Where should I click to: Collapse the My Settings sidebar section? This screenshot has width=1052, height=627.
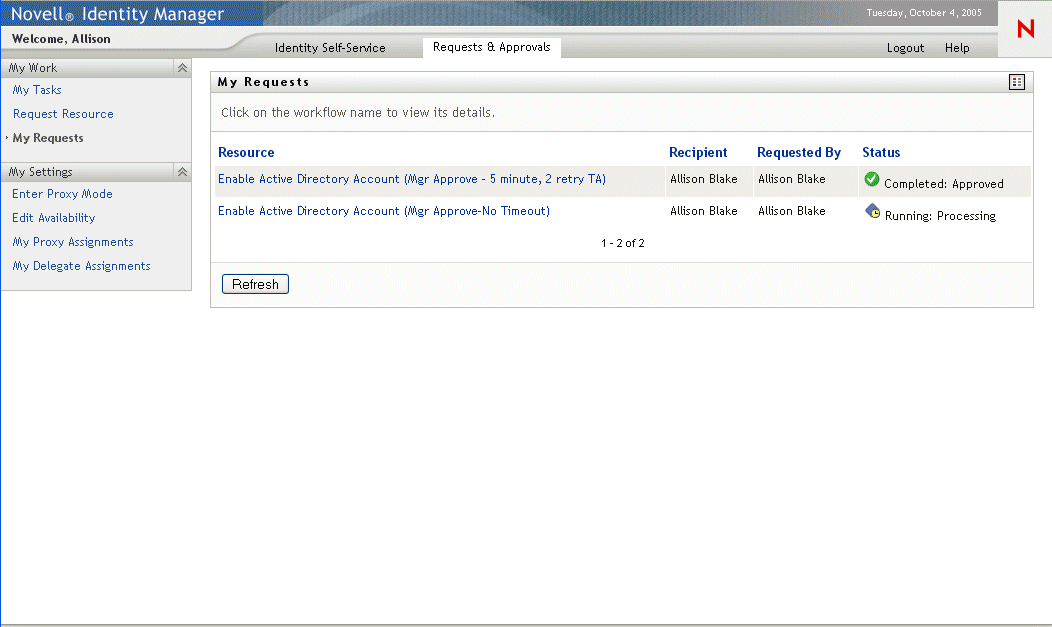[181, 171]
